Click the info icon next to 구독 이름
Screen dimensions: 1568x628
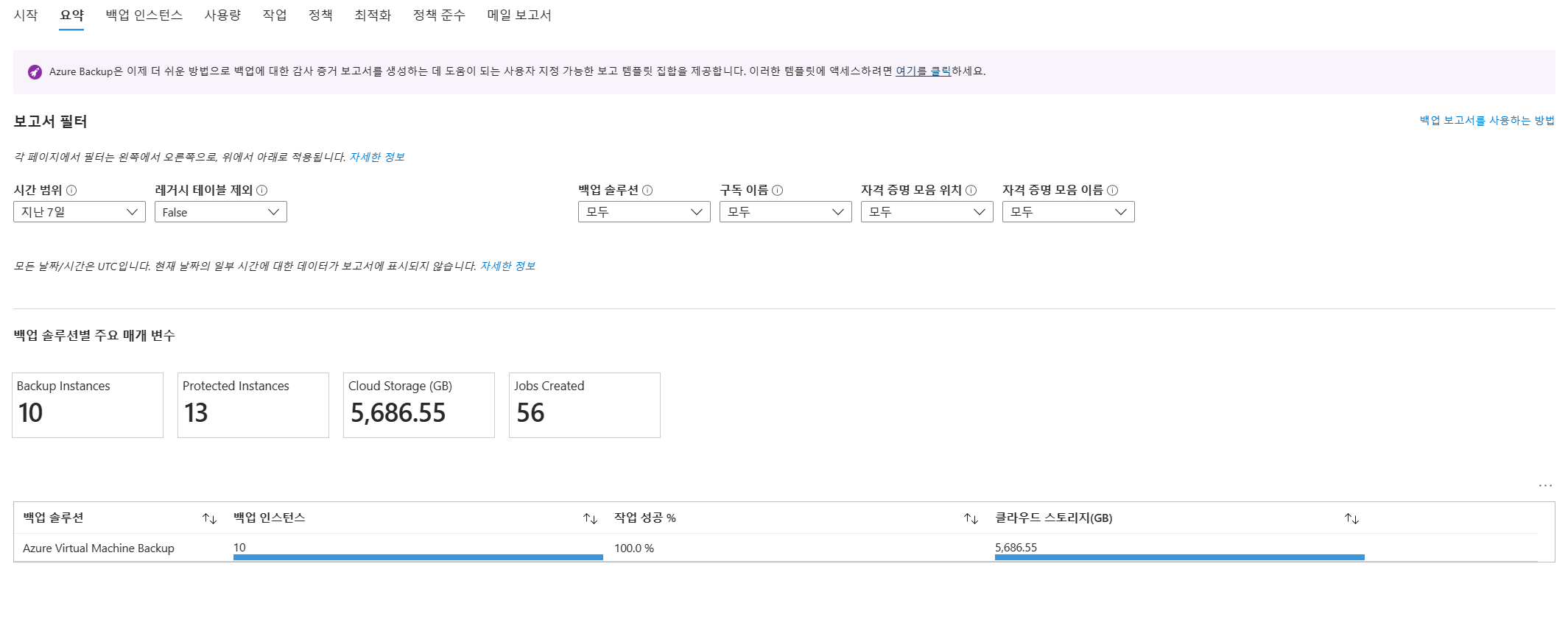pos(778,190)
